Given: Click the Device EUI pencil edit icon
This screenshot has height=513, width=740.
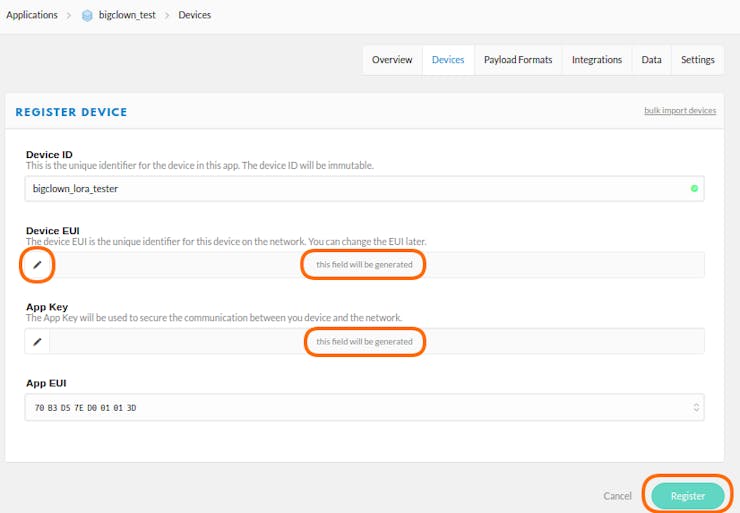Looking at the screenshot, I should (37, 265).
